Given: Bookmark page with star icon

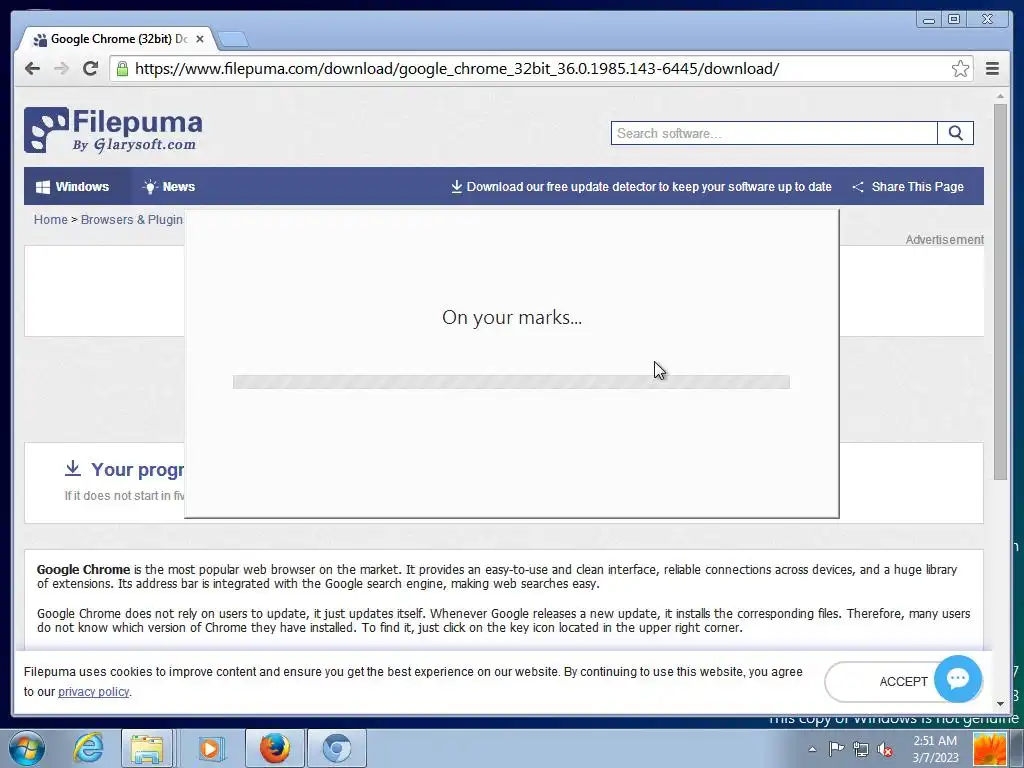Looking at the screenshot, I should click(960, 69).
